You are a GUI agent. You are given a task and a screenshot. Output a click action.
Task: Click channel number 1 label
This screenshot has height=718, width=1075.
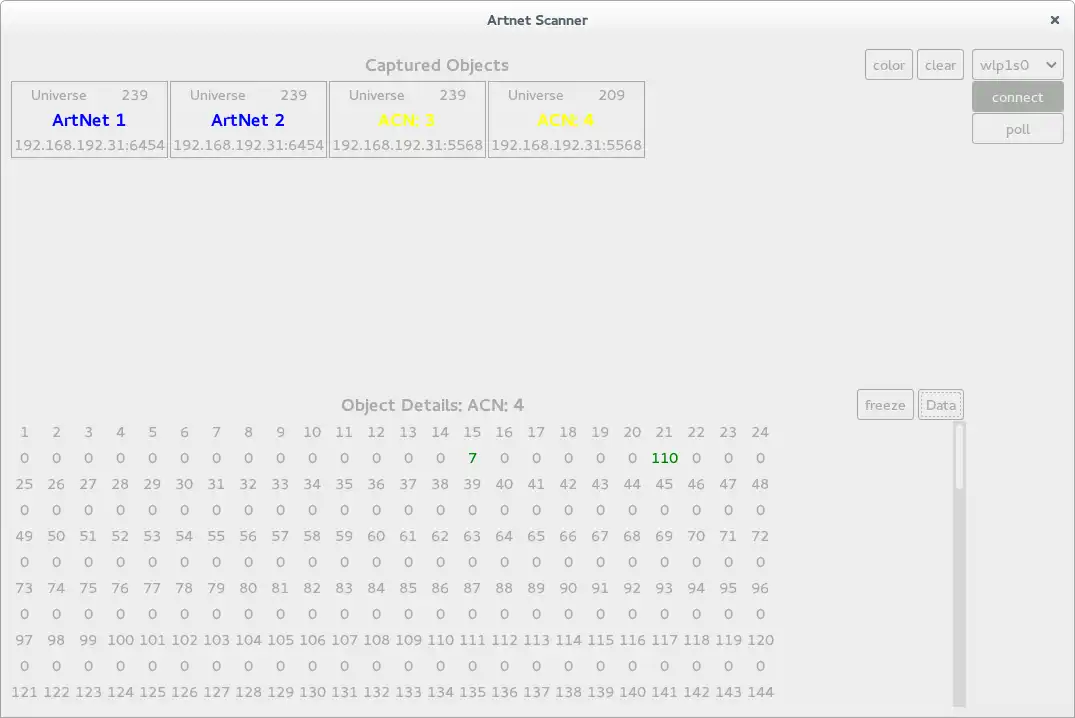pyautogui.click(x=24, y=432)
